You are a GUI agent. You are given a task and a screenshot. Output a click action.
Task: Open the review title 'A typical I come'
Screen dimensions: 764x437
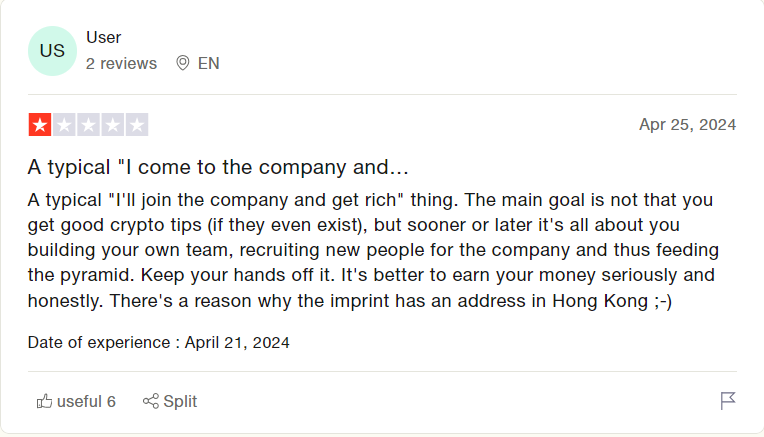click(x=218, y=167)
